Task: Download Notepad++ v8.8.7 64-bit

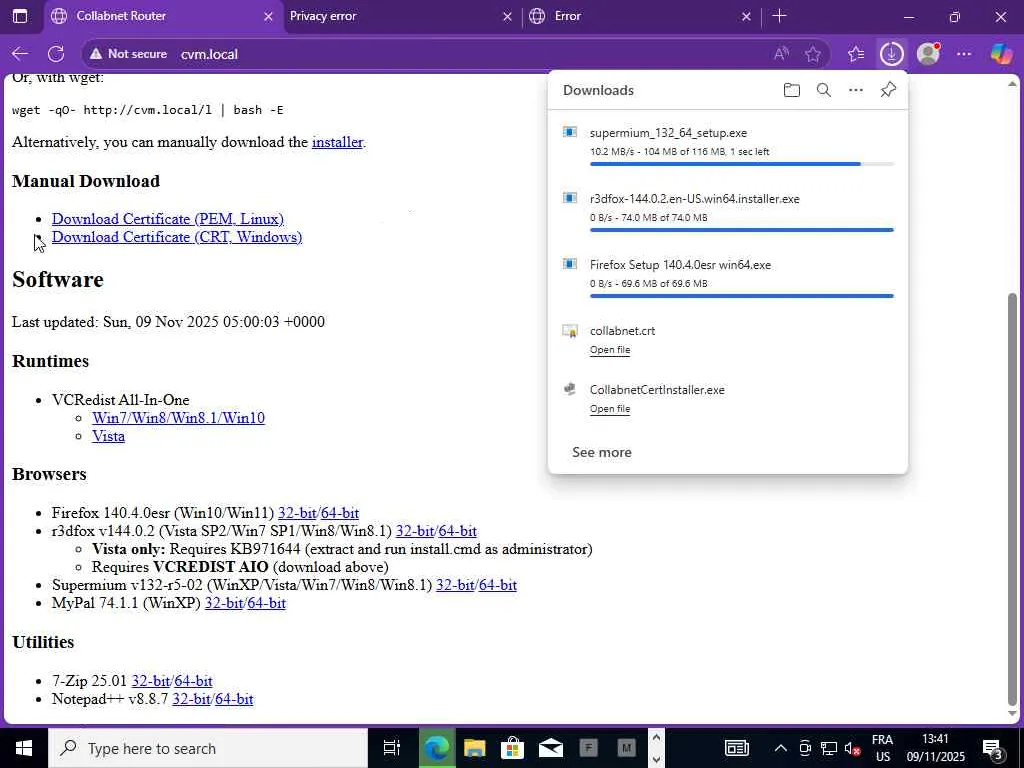Action: pos(234,699)
